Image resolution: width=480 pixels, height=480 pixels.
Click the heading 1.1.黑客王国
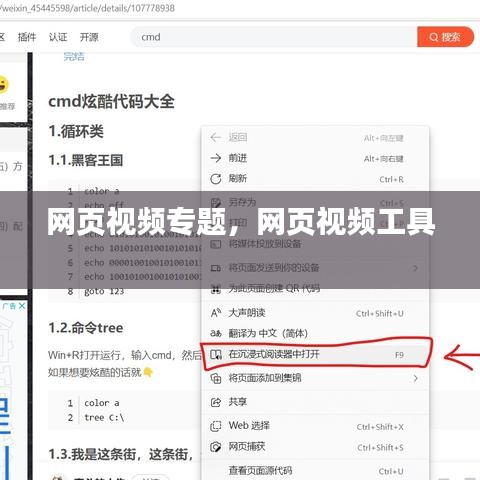[86, 160]
